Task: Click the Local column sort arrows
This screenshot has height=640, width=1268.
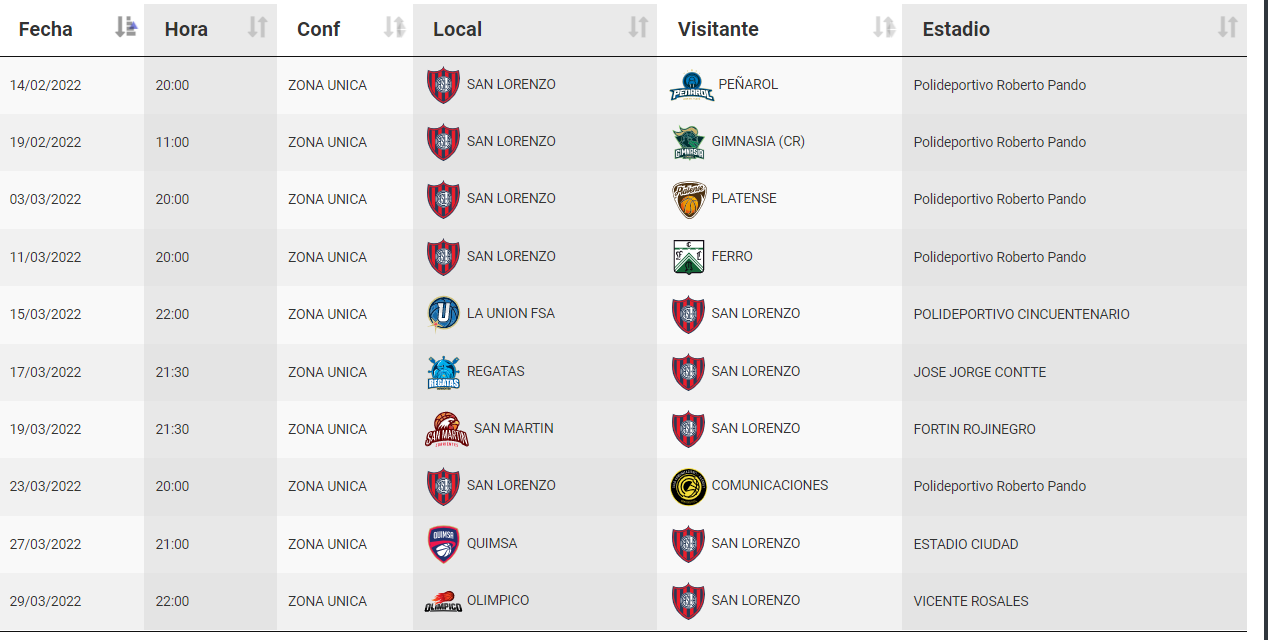Action: coord(638,28)
